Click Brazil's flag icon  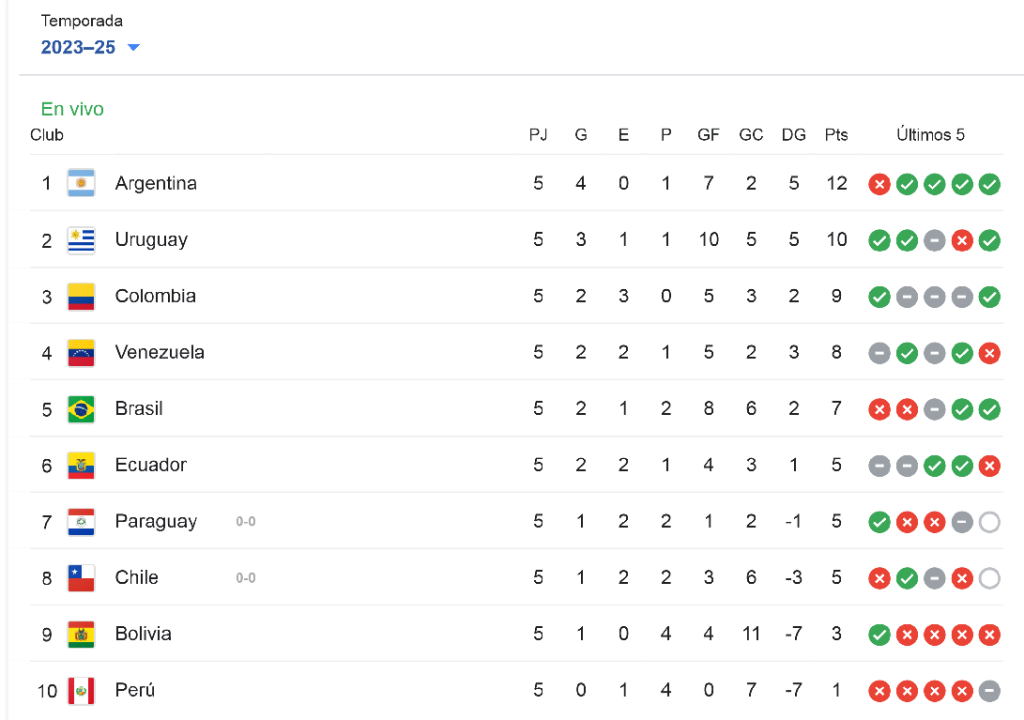click(x=81, y=409)
